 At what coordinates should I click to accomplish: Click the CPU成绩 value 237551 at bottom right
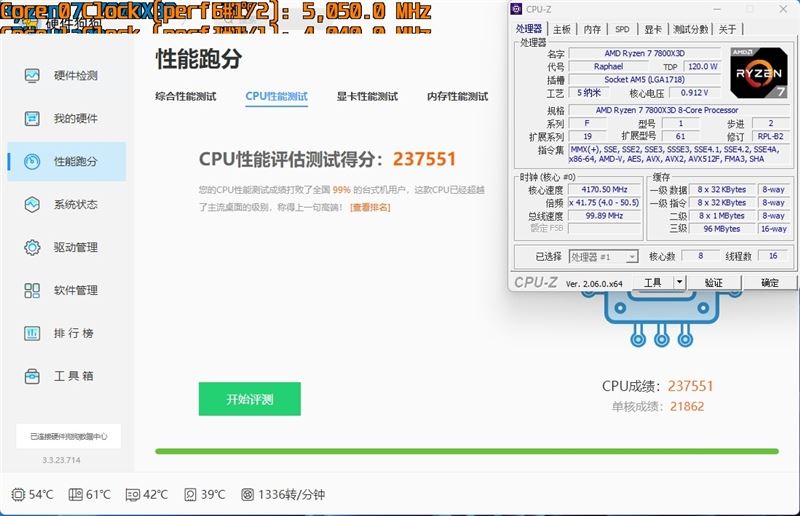click(690, 386)
